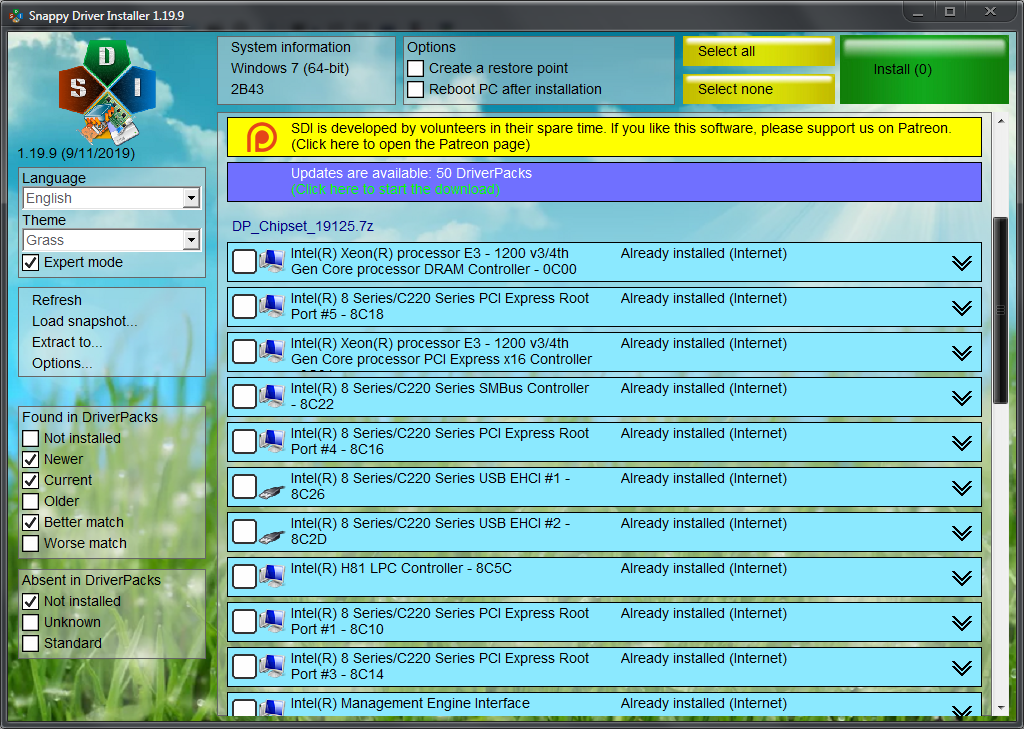Click the DP_Chipset_19125.7z pack header
1024x729 pixels.
[302, 227]
